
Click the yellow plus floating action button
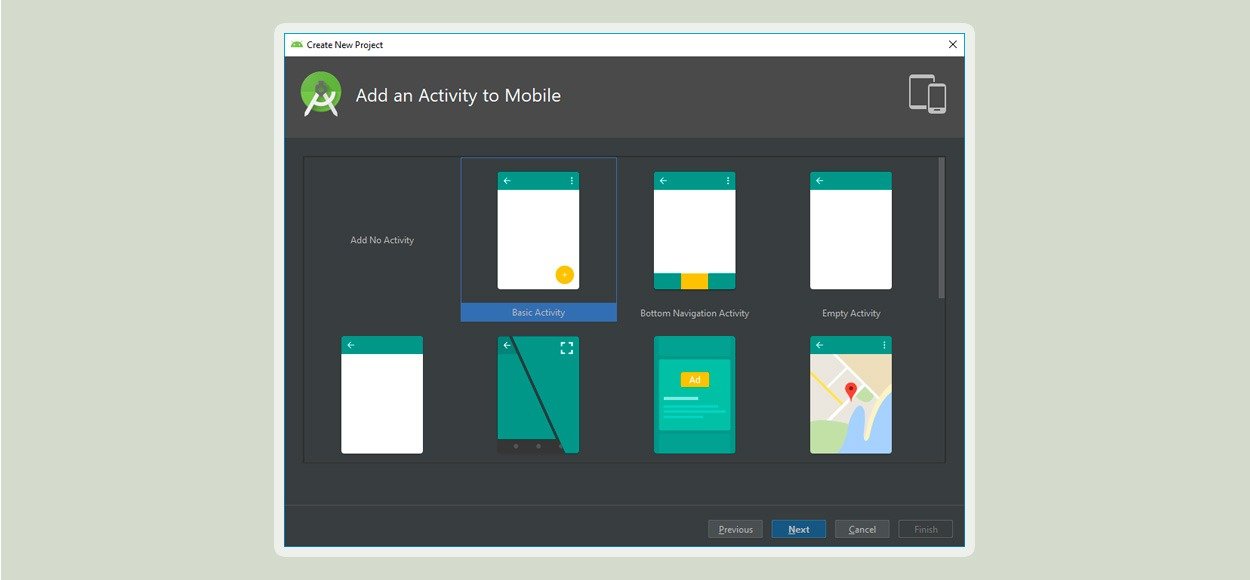coord(564,275)
